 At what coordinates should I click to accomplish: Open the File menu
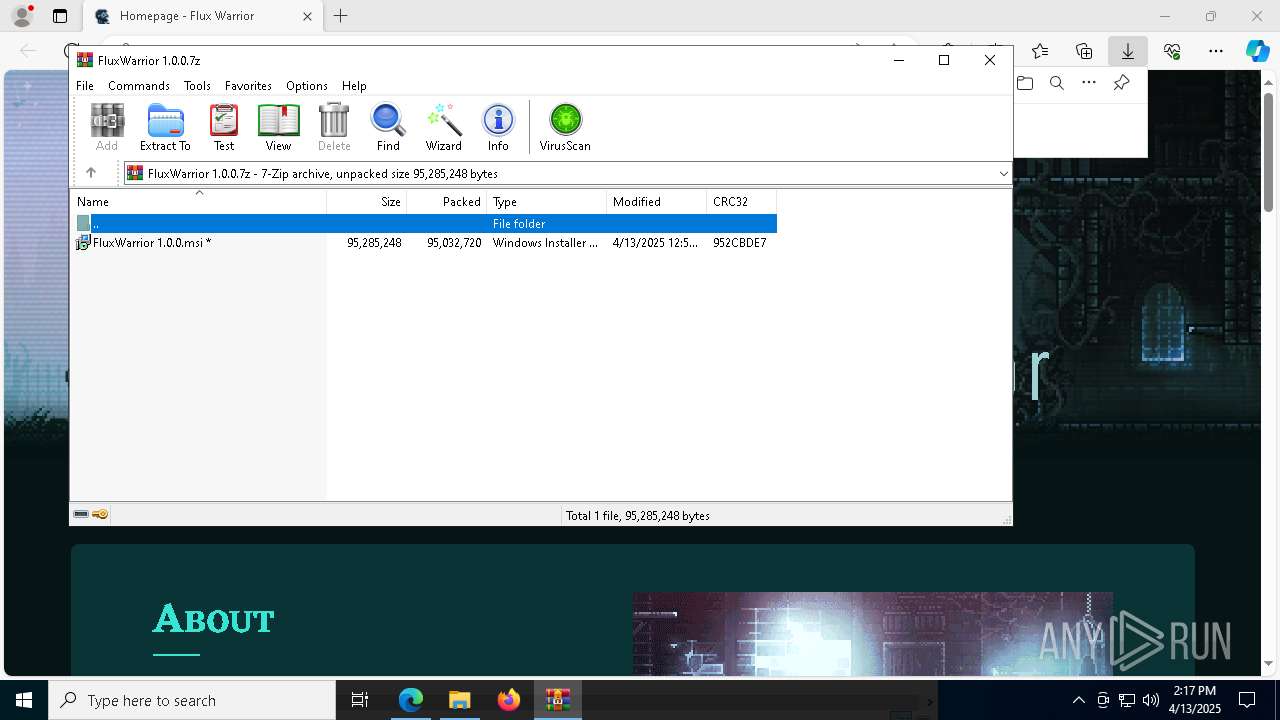85,86
